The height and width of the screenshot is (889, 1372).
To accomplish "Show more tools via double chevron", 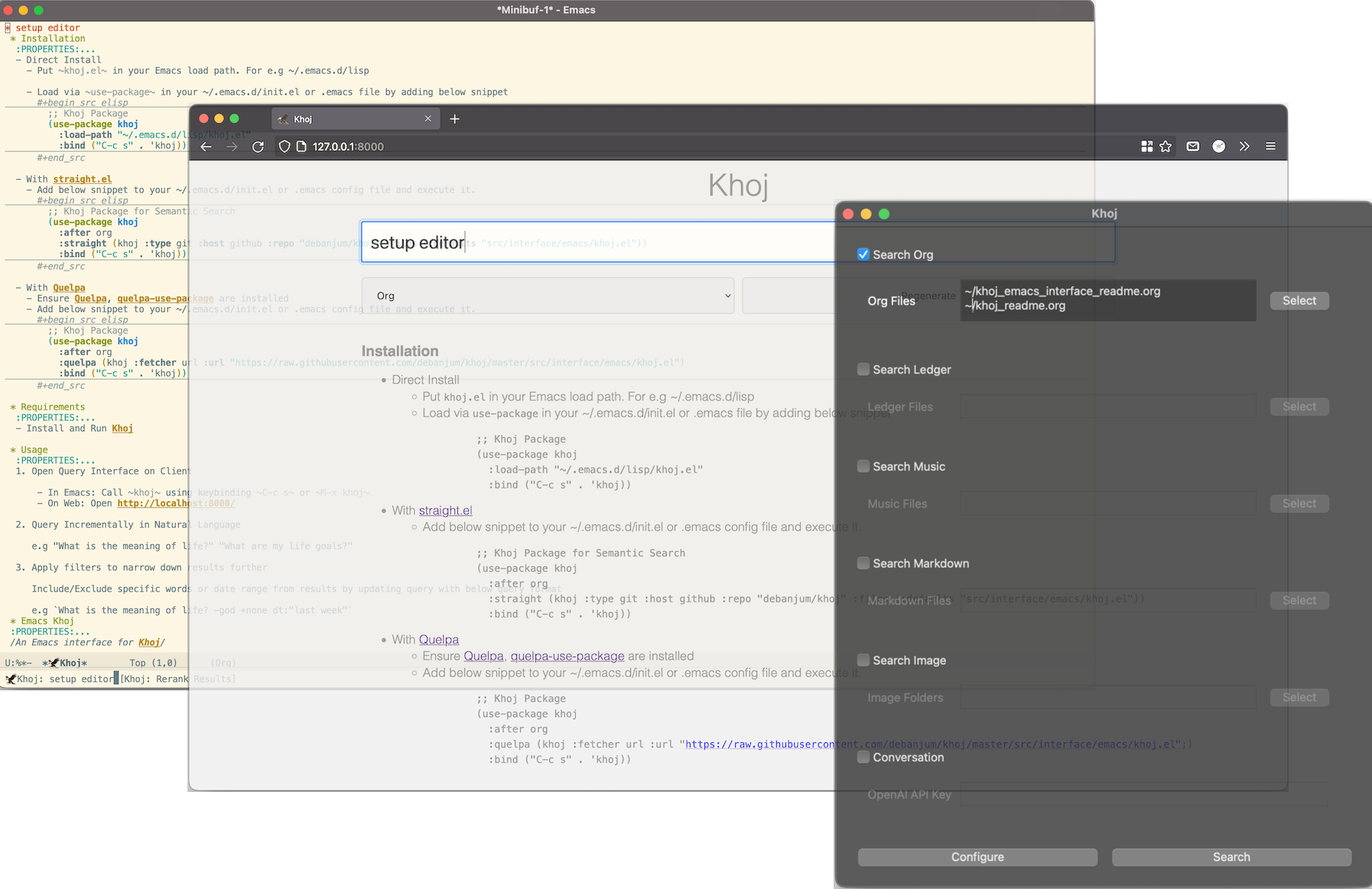I will coord(1244,147).
